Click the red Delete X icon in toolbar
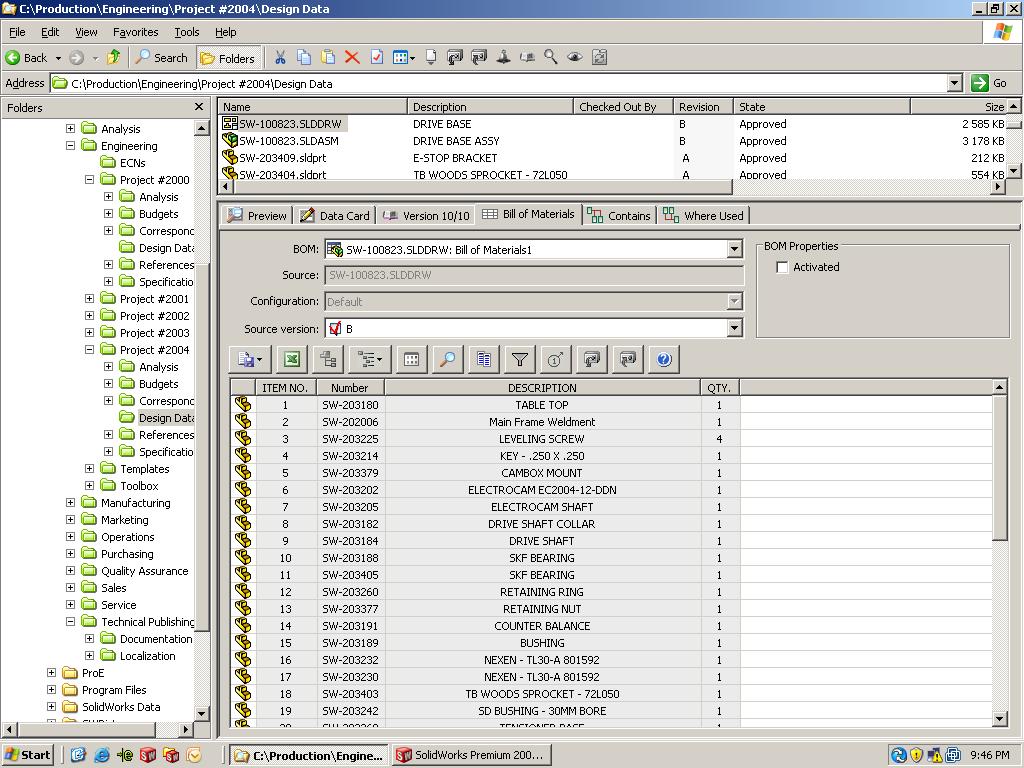Screen dimensions: 1024x768 tap(352, 58)
